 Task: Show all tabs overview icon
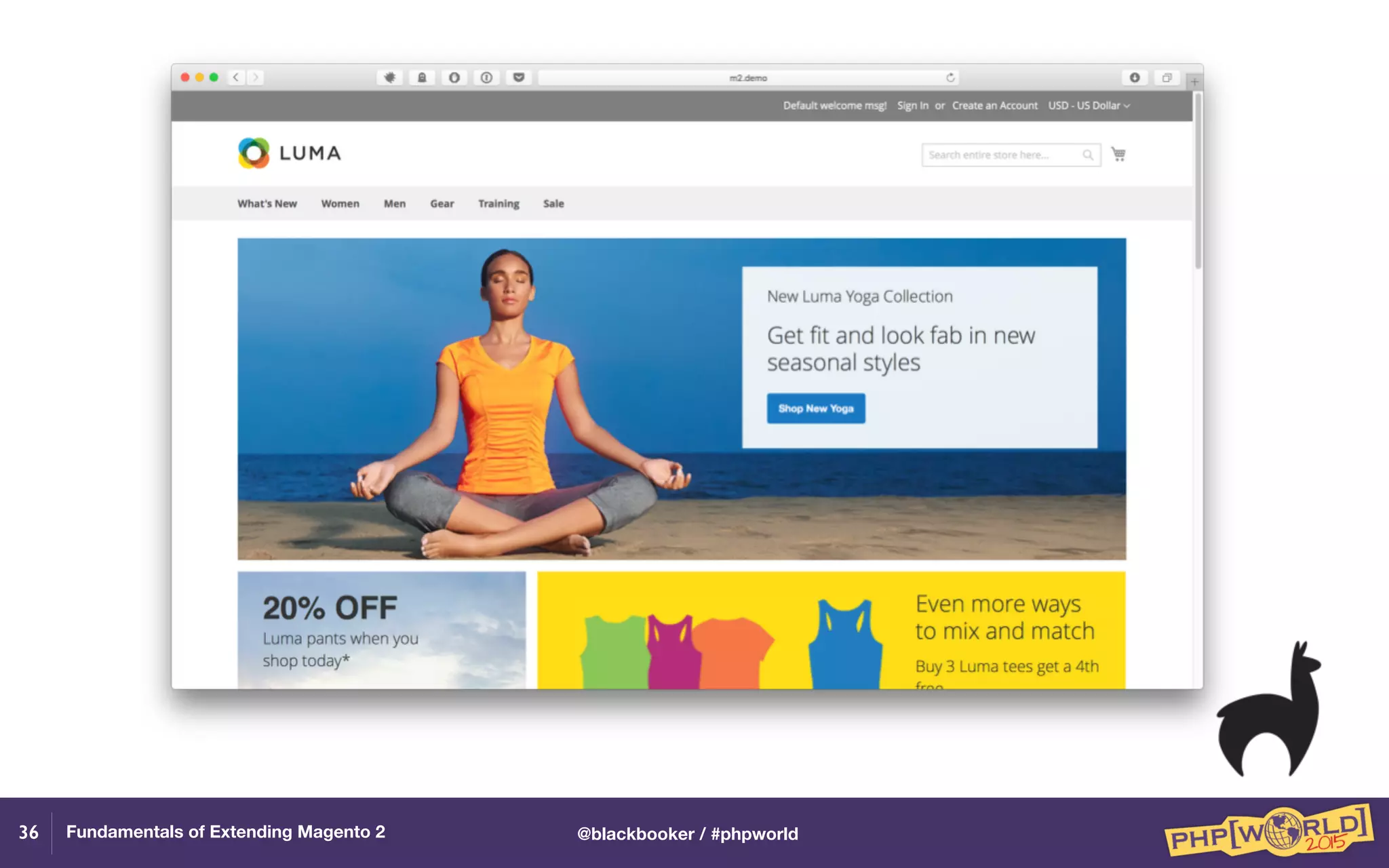point(1167,77)
